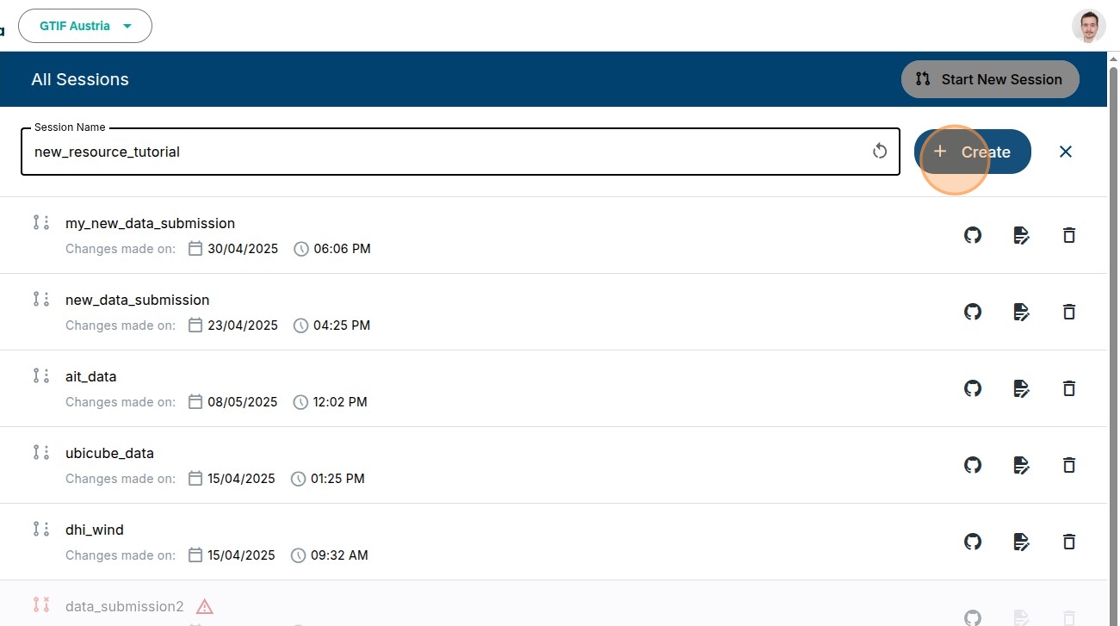
Task: Open GitHub link for dhi_wind session
Action: [972, 541]
